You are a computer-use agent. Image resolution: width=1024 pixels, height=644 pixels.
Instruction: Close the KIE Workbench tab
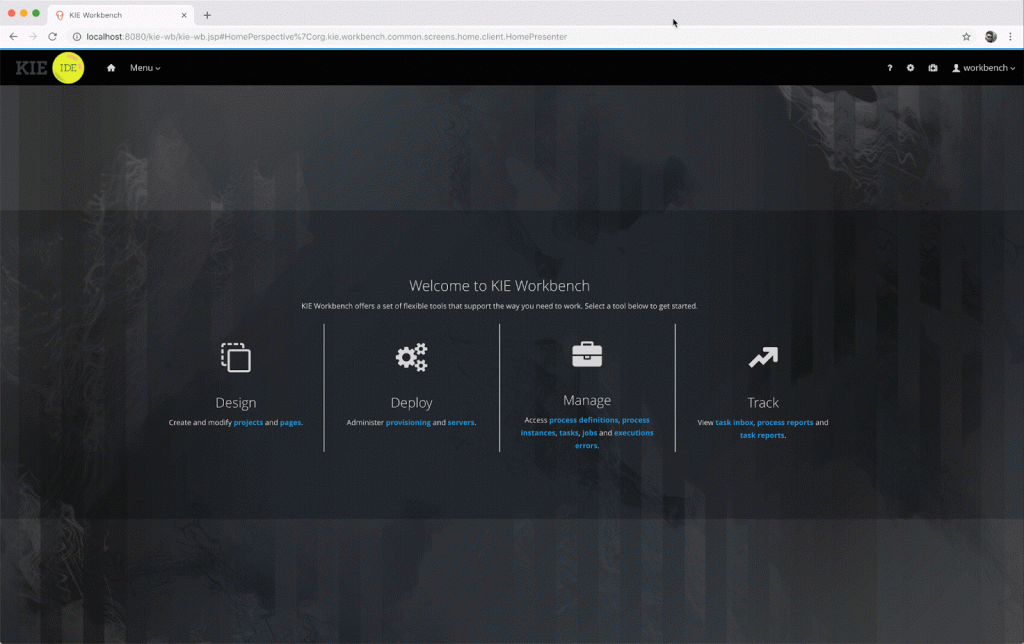(184, 15)
